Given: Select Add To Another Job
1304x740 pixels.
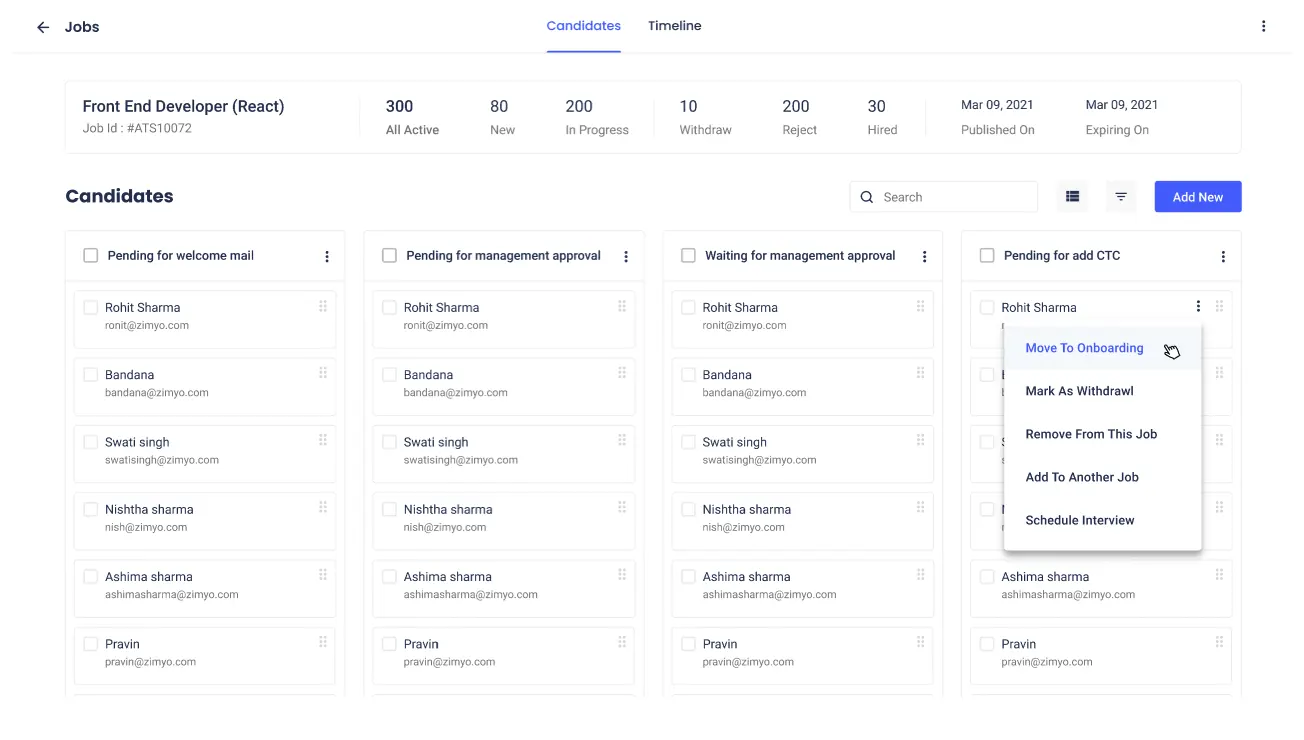Looking at the screenshot, I should [1102, 477].
